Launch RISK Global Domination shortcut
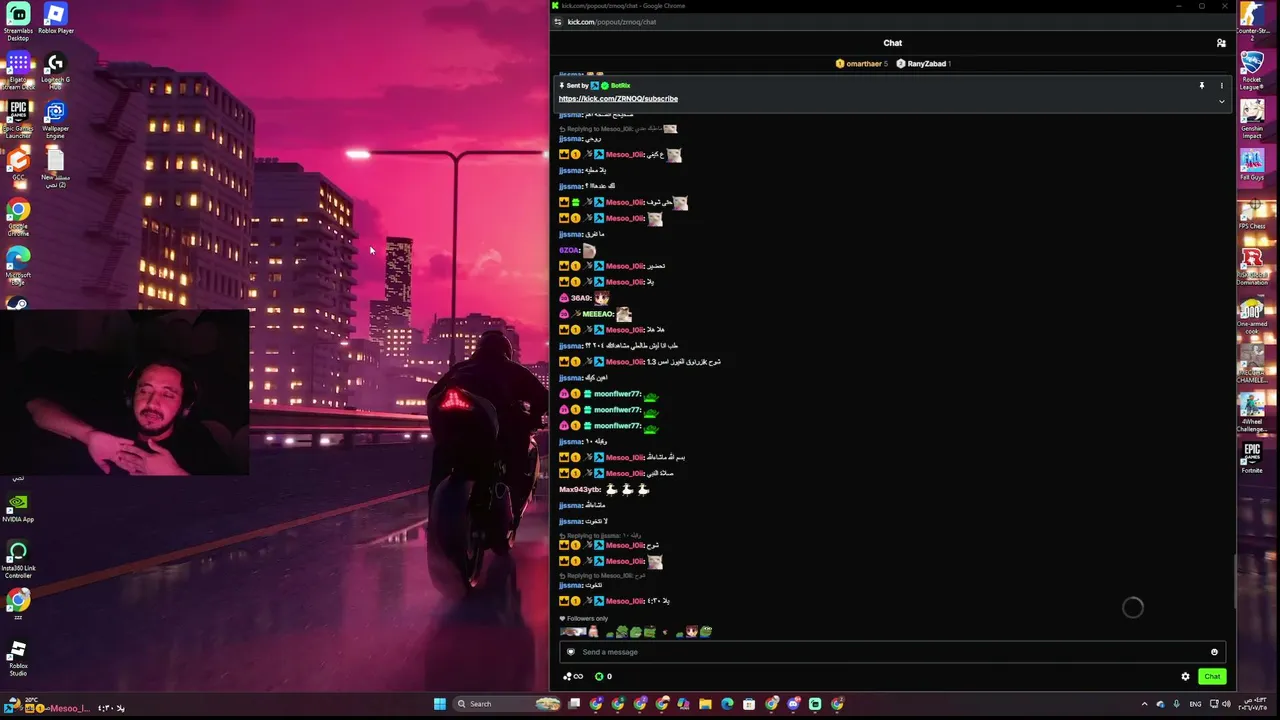Screen dimensions: 1280x720 [x=1252, y=266]
